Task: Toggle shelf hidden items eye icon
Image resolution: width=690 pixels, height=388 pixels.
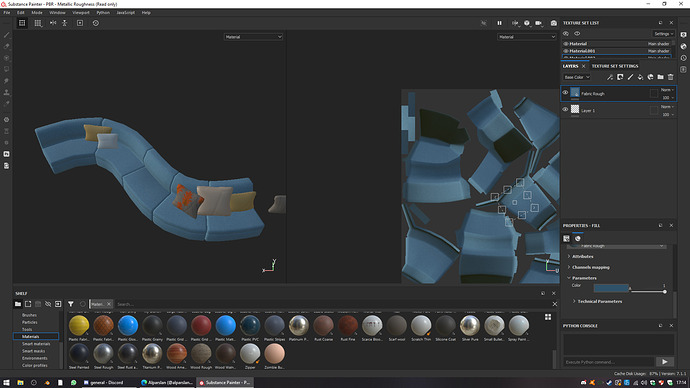Action: (48, 304)
